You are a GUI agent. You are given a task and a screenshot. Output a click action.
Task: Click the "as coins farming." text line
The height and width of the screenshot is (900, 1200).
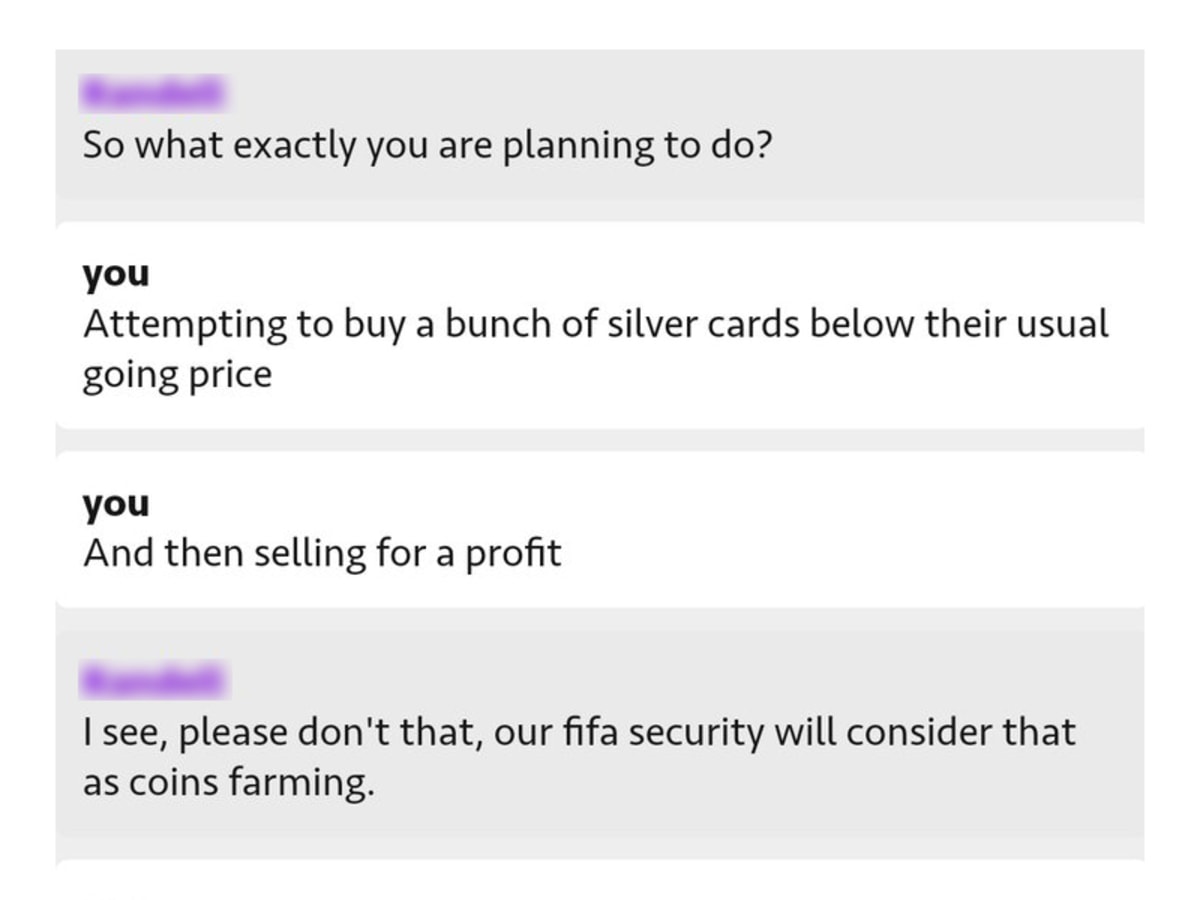tap(229, 784)
